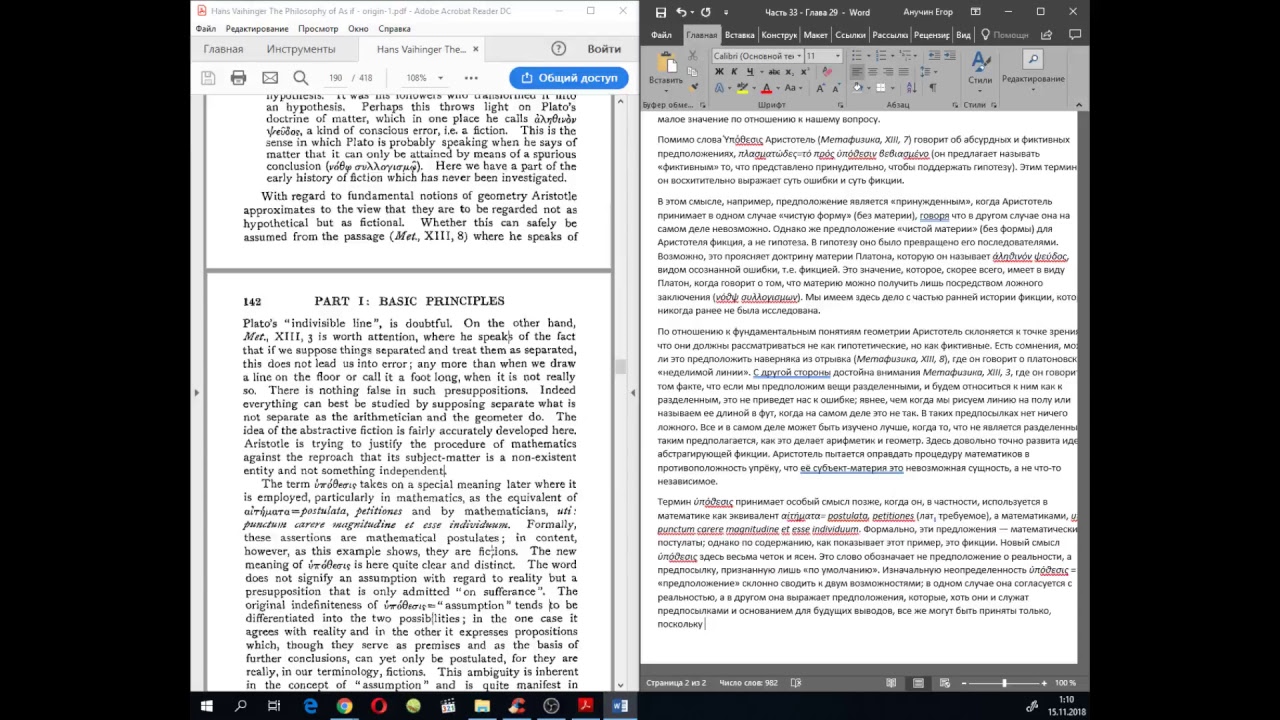Click Страница 2 из 2 status

(x=676, y=683)
